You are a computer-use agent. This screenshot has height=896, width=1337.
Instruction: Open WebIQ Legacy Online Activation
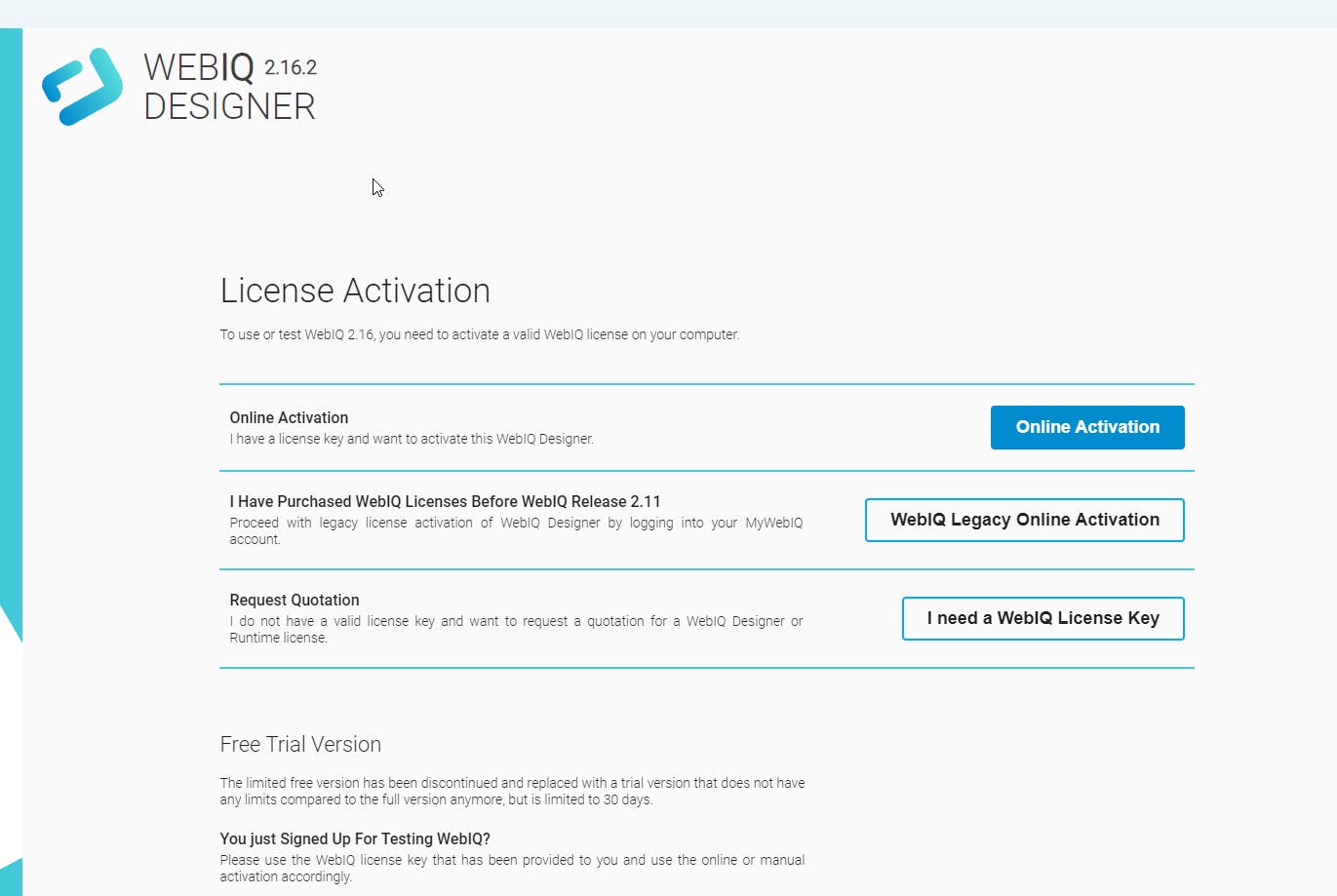(x=1024, y=520)
